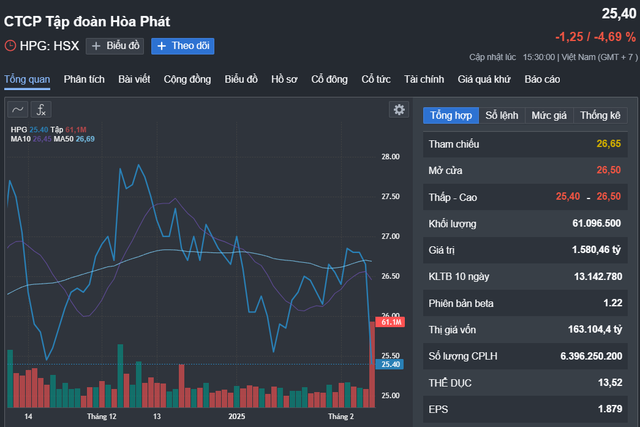Click the MA10 indicator legend label
This screenshot has height=427, width=640.
pyautogui.click(x=22, y=138)
